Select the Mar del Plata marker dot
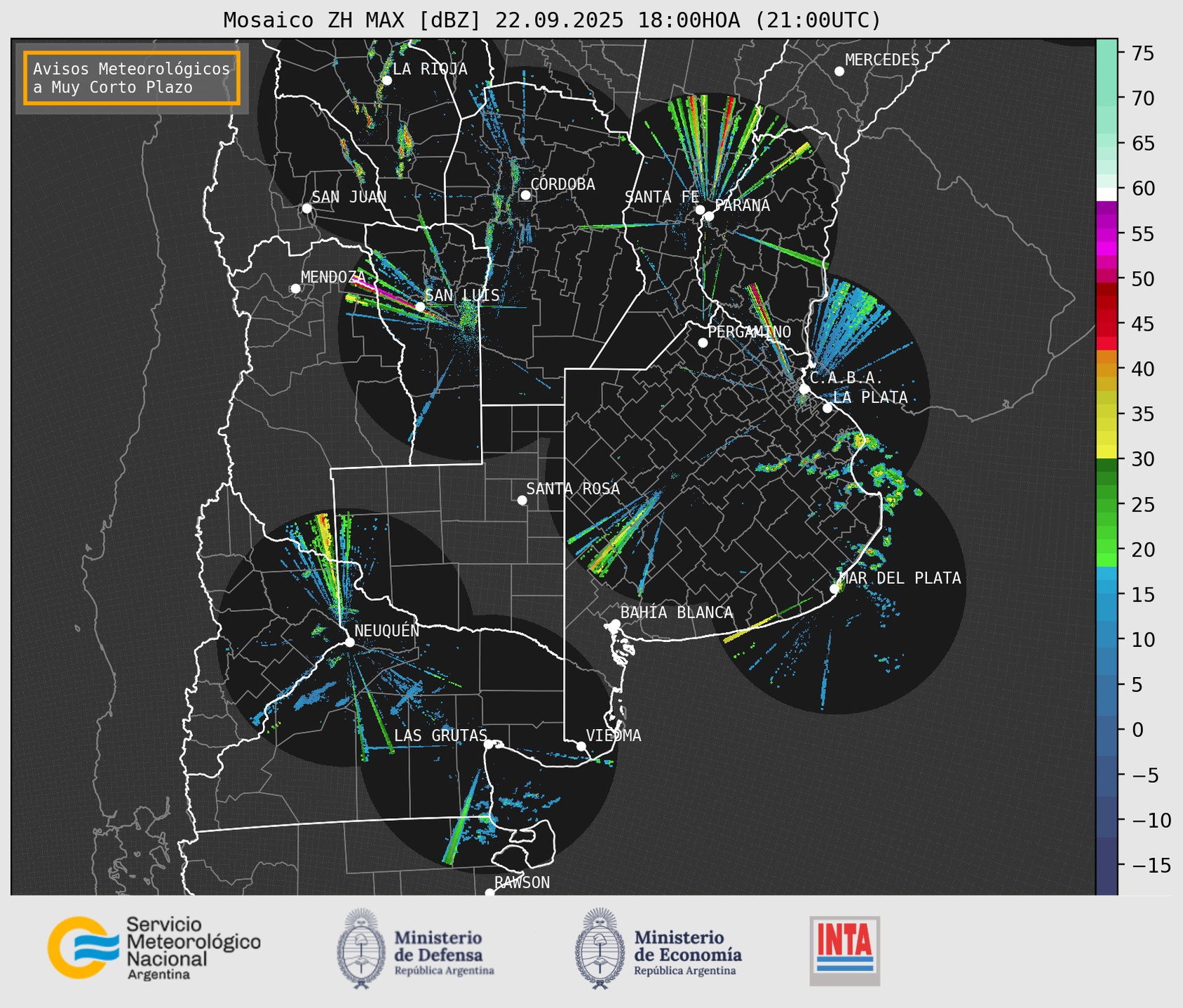Image resolution: width=1183 pixels, height=1008 pixels. coord(834,589)
